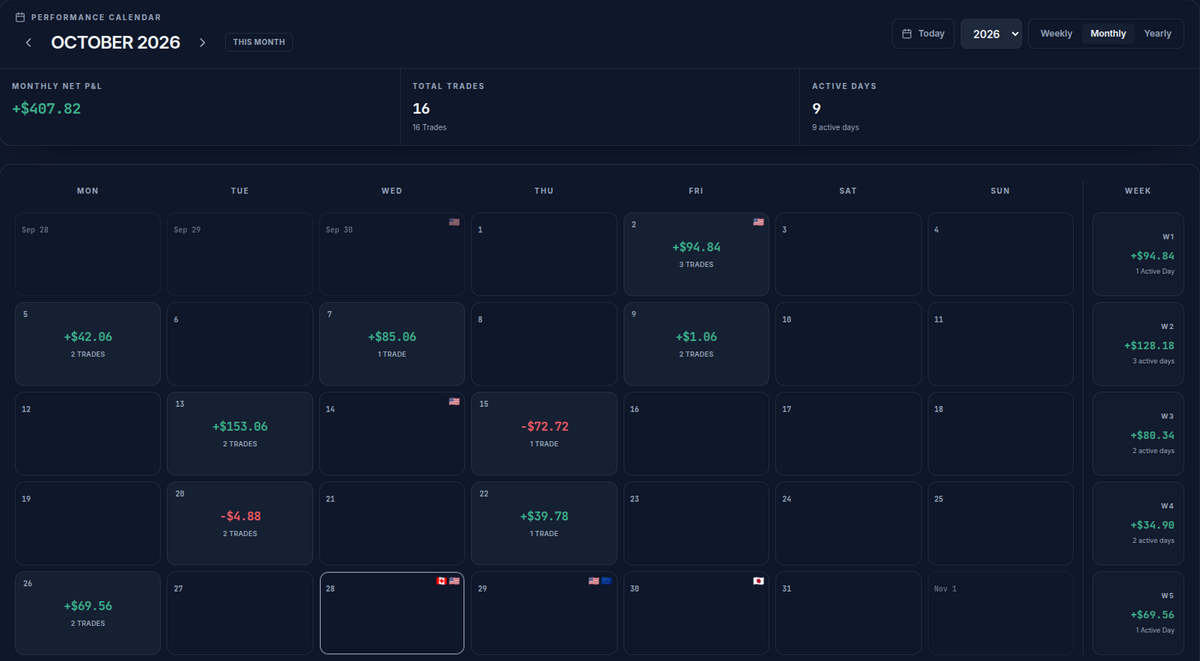This screenshot has width=1200, height=661.
Task: Click the Japan flag on October 30
Action: (x=758, y=581)
